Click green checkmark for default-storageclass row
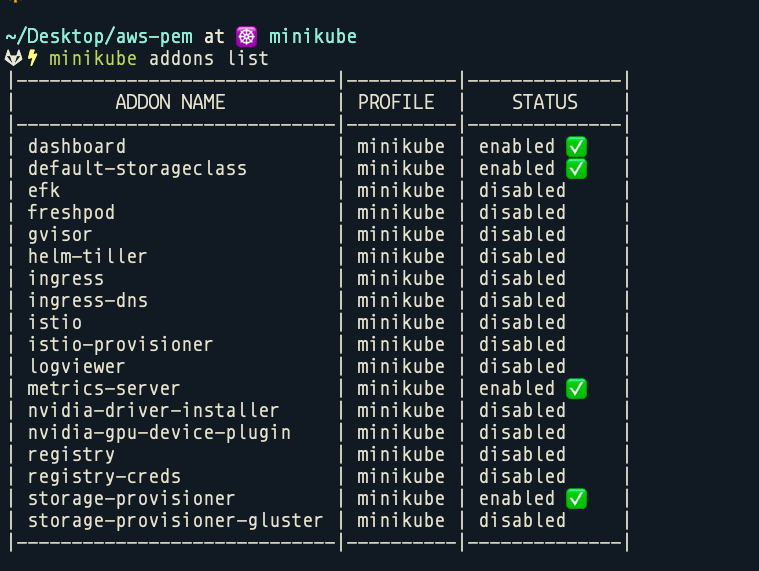 coord(576,169)
